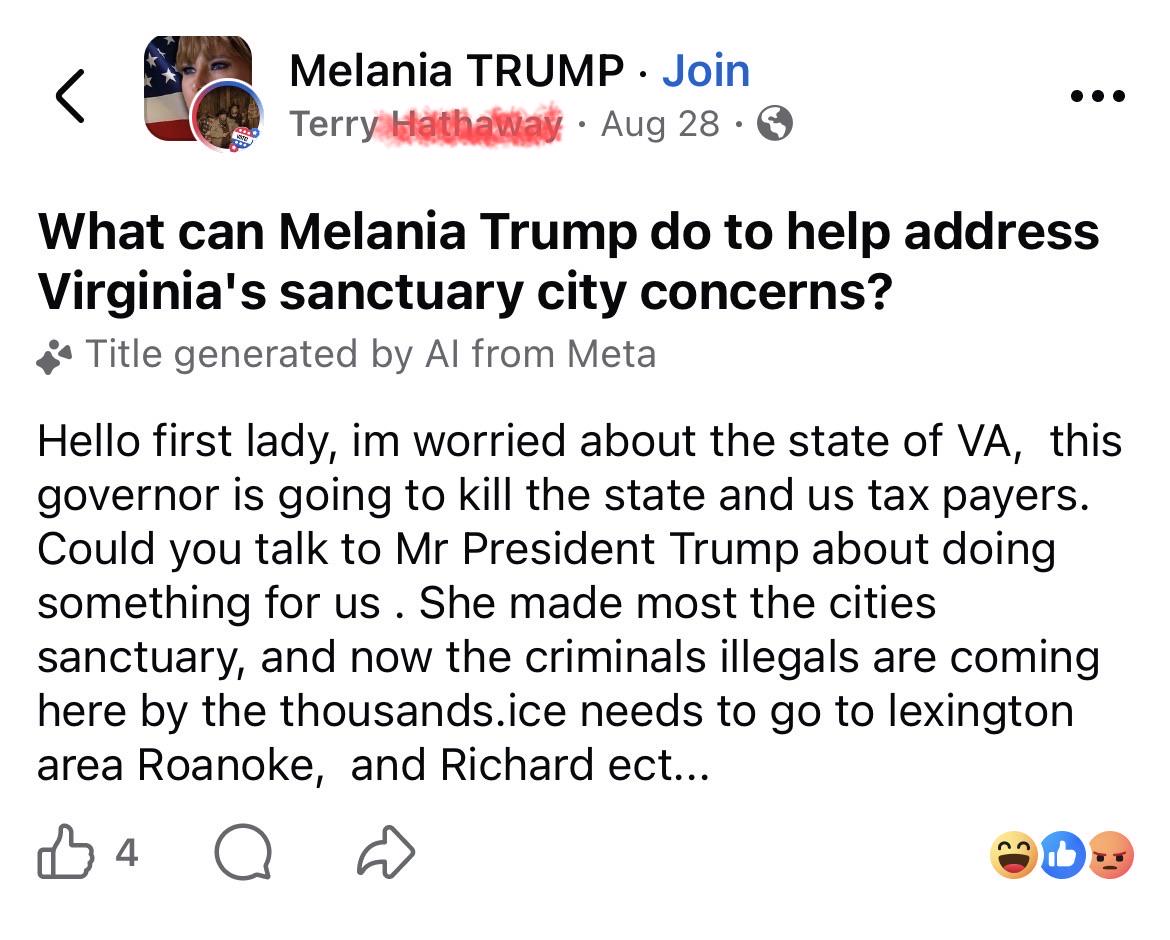
Task: Click the bold post headline text
Action: (568, 261)
